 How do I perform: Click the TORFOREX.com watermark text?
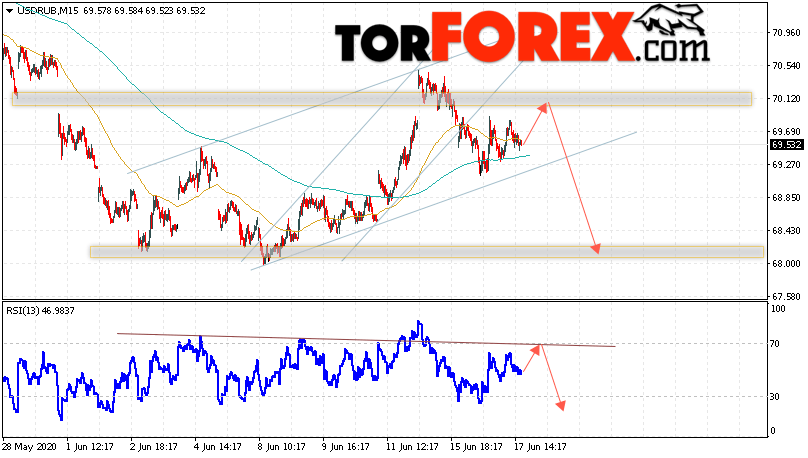coord(522,39)
